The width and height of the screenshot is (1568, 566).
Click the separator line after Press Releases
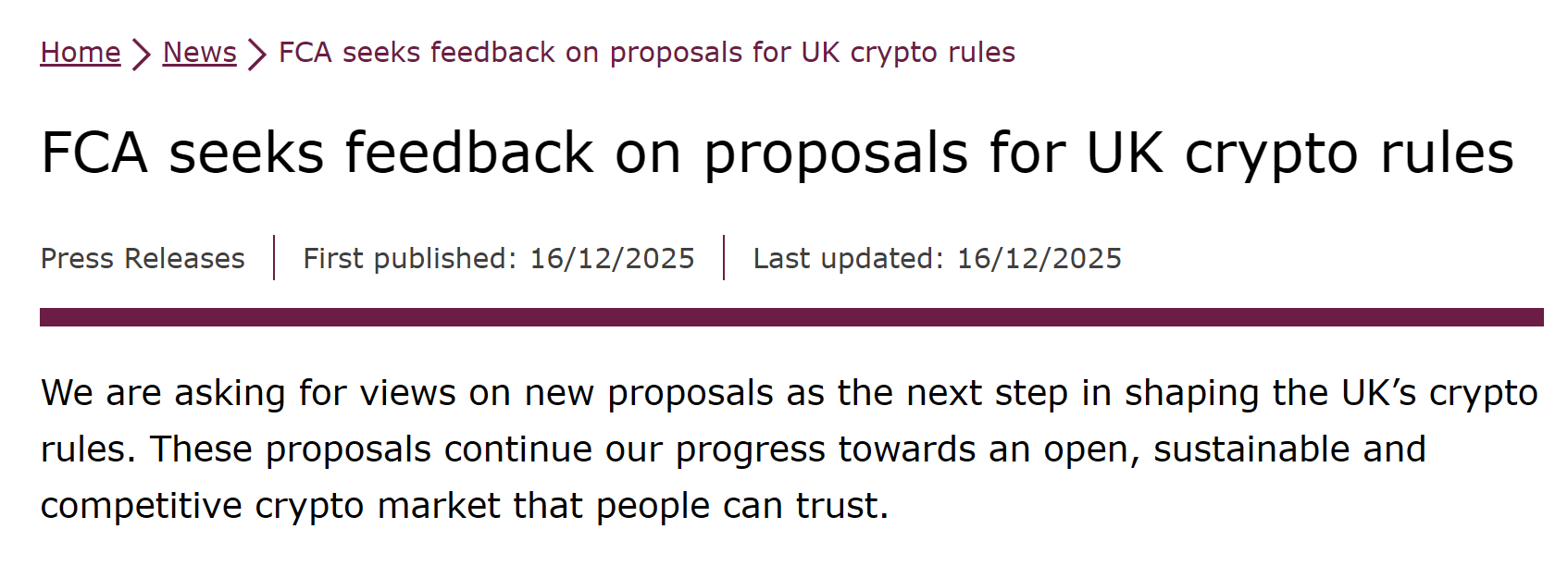click(274, 258)
